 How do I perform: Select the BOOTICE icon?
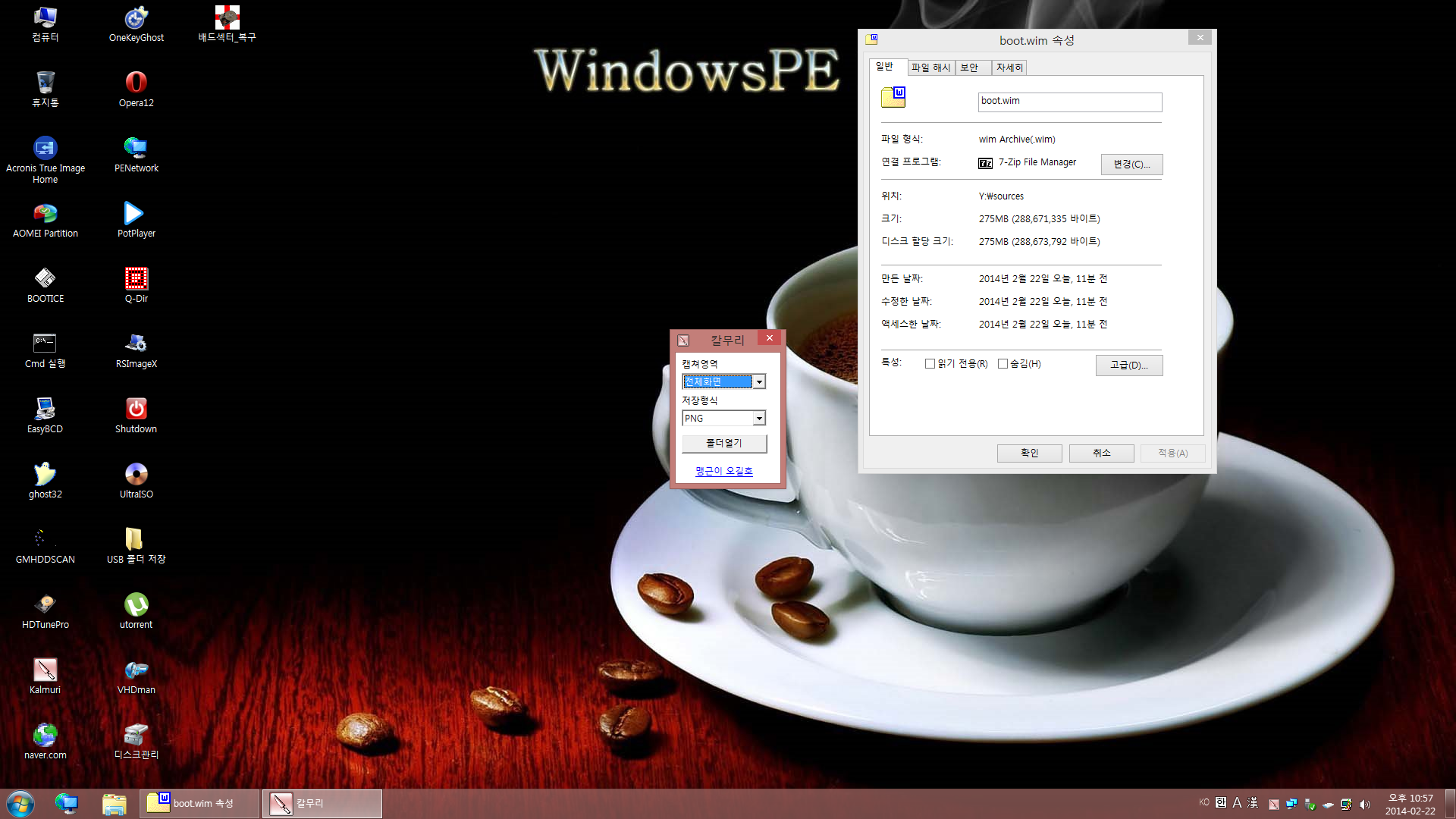(x=45, y=284)
